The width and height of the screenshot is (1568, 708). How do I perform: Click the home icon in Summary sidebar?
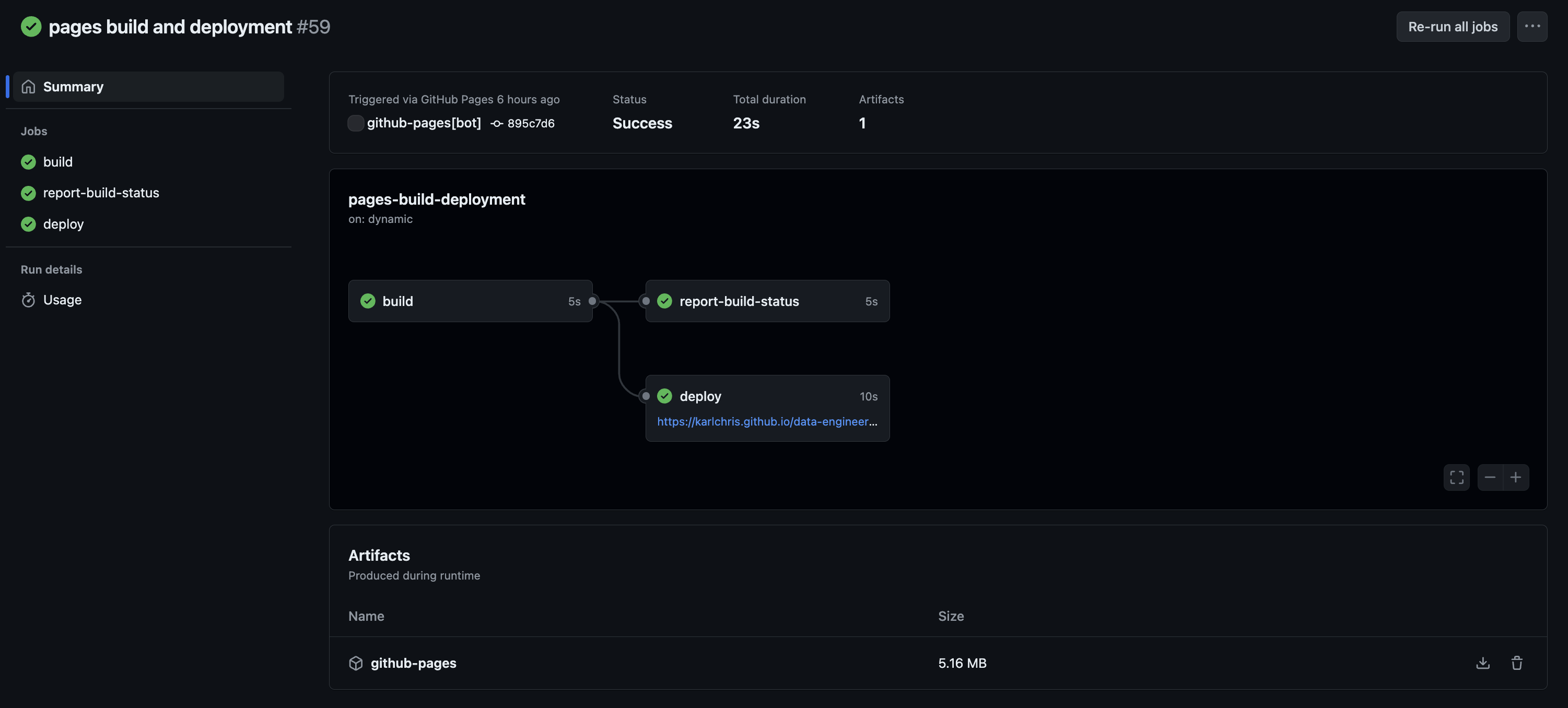click(x=28, y=86)
